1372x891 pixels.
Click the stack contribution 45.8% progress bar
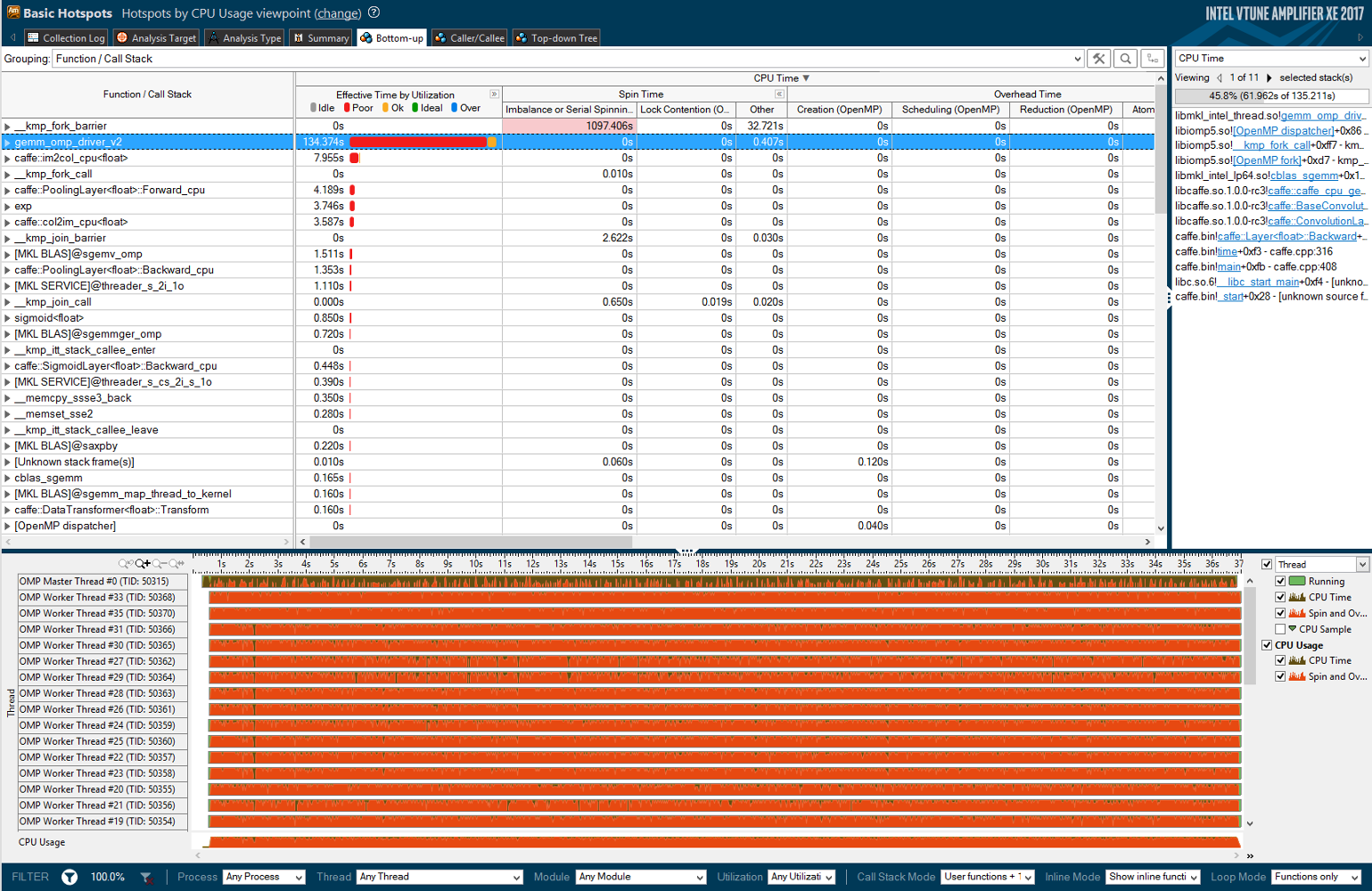tap(1271, 96)
